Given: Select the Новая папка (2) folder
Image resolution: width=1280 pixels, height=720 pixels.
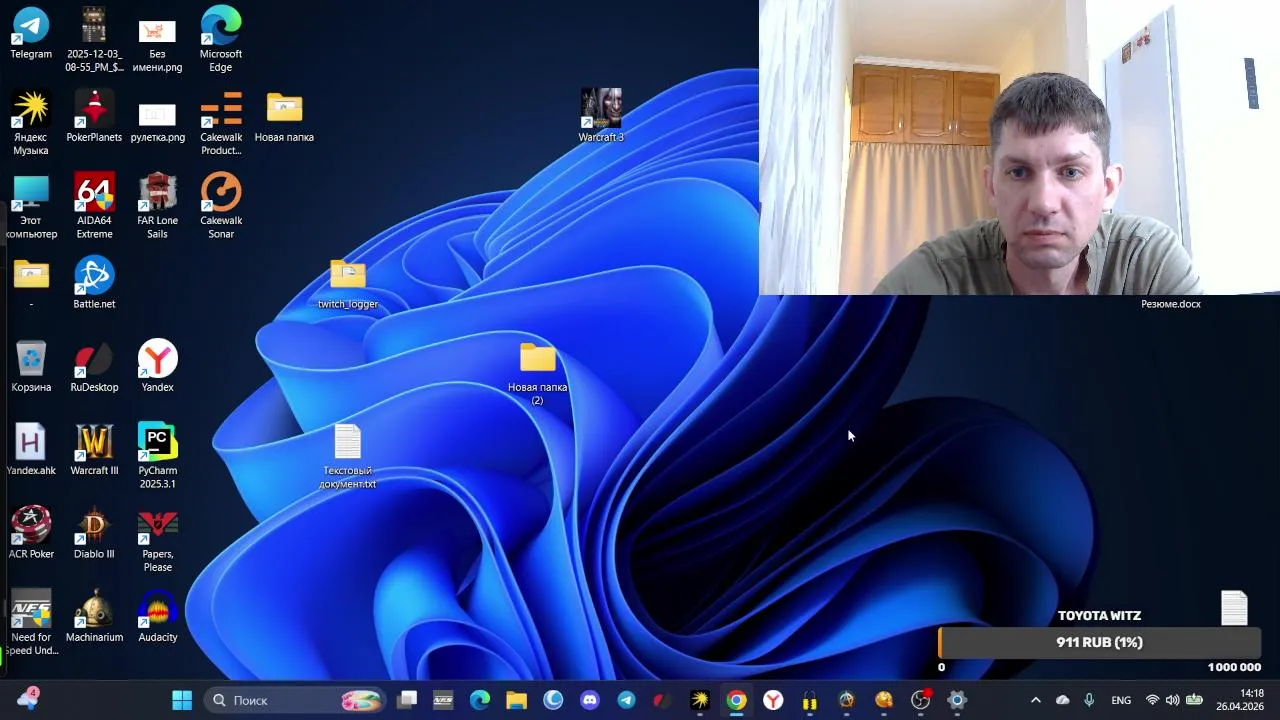Looking at the screenshot, I should [537, 373].
